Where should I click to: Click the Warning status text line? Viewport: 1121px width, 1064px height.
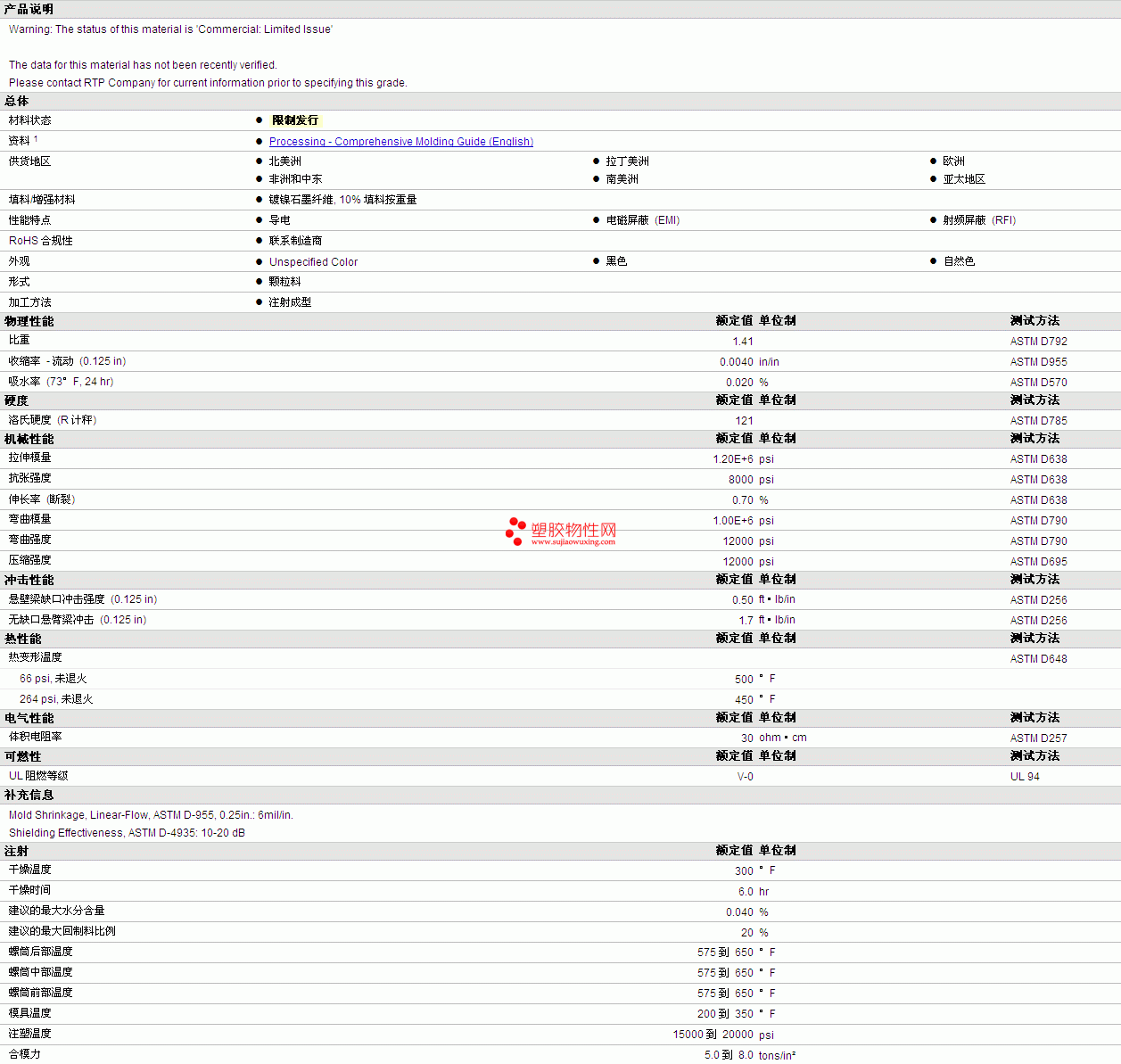coord(170,29)
